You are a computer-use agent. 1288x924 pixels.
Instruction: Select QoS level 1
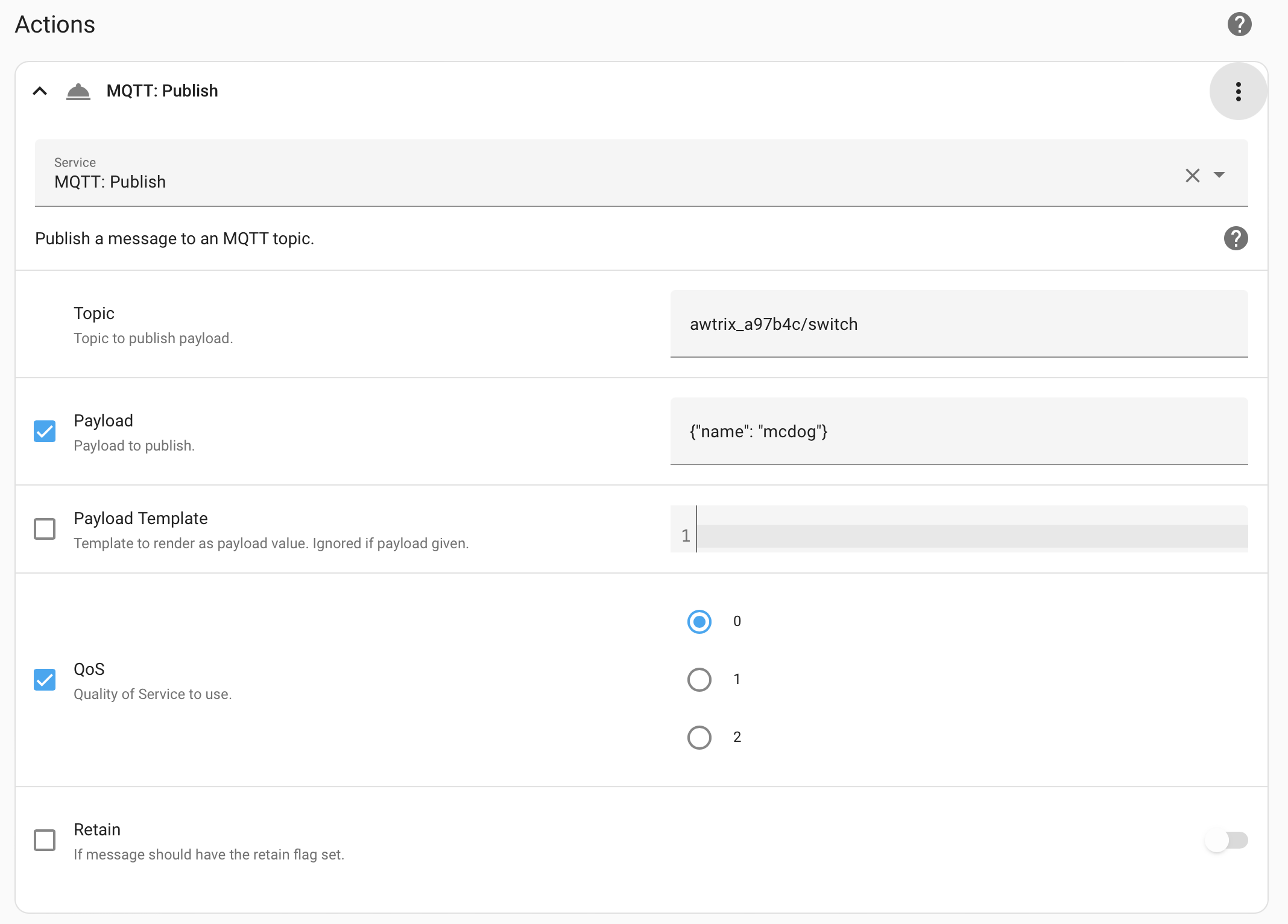(699, 680)
